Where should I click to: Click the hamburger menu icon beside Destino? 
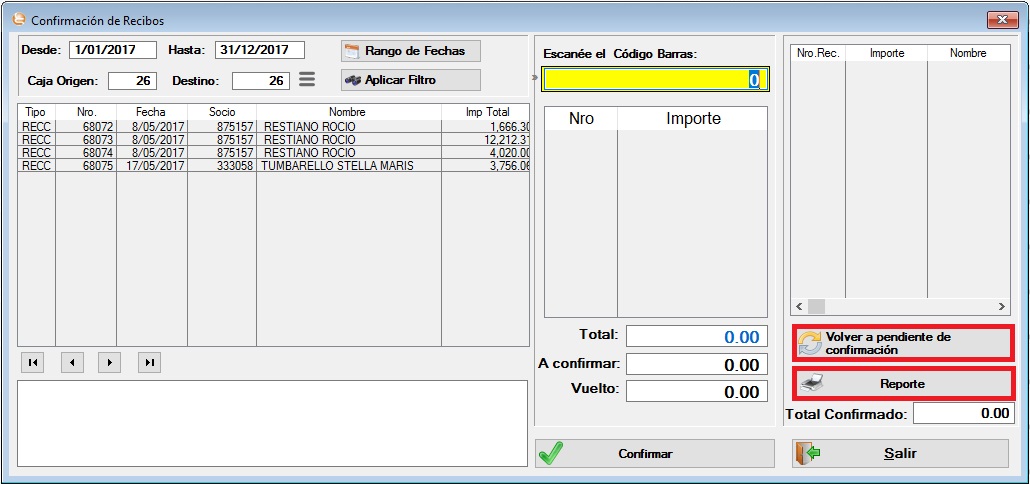[x=307, y=80]
